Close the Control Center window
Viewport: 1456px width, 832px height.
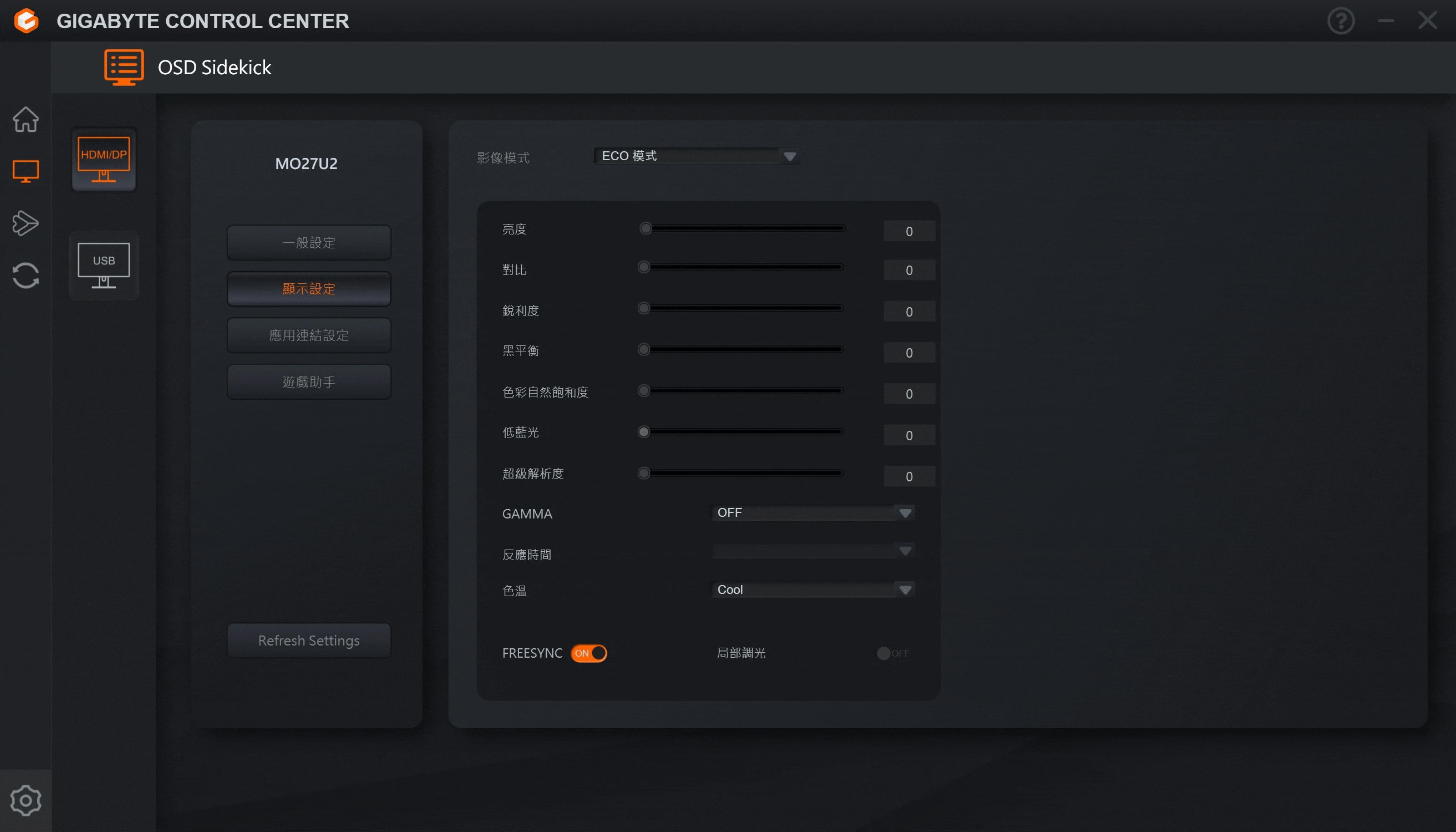click(x=1427, y=21)
